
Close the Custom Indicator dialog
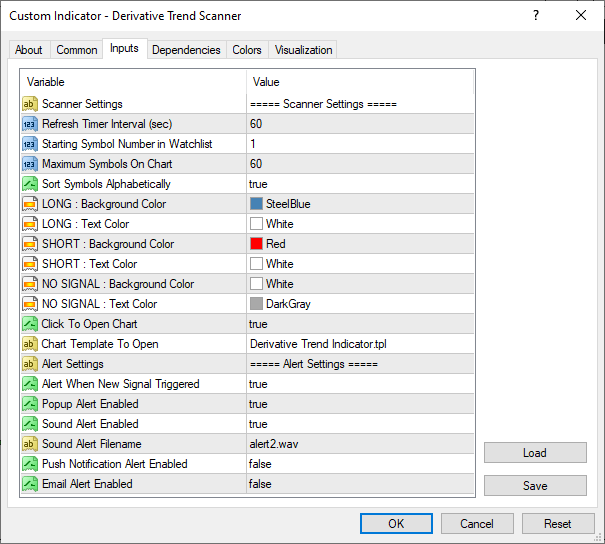pyautogui.click(x=581, y=15)
